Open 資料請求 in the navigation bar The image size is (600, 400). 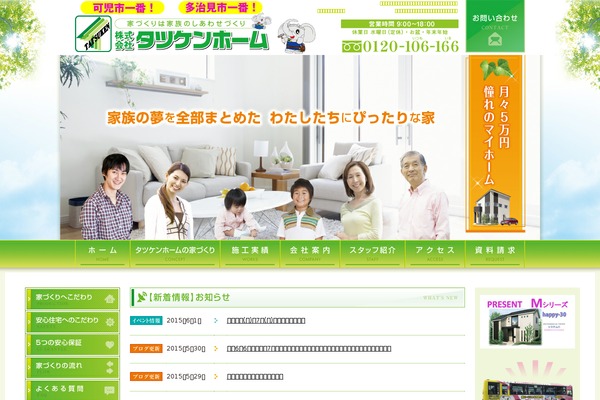point(495,254)
